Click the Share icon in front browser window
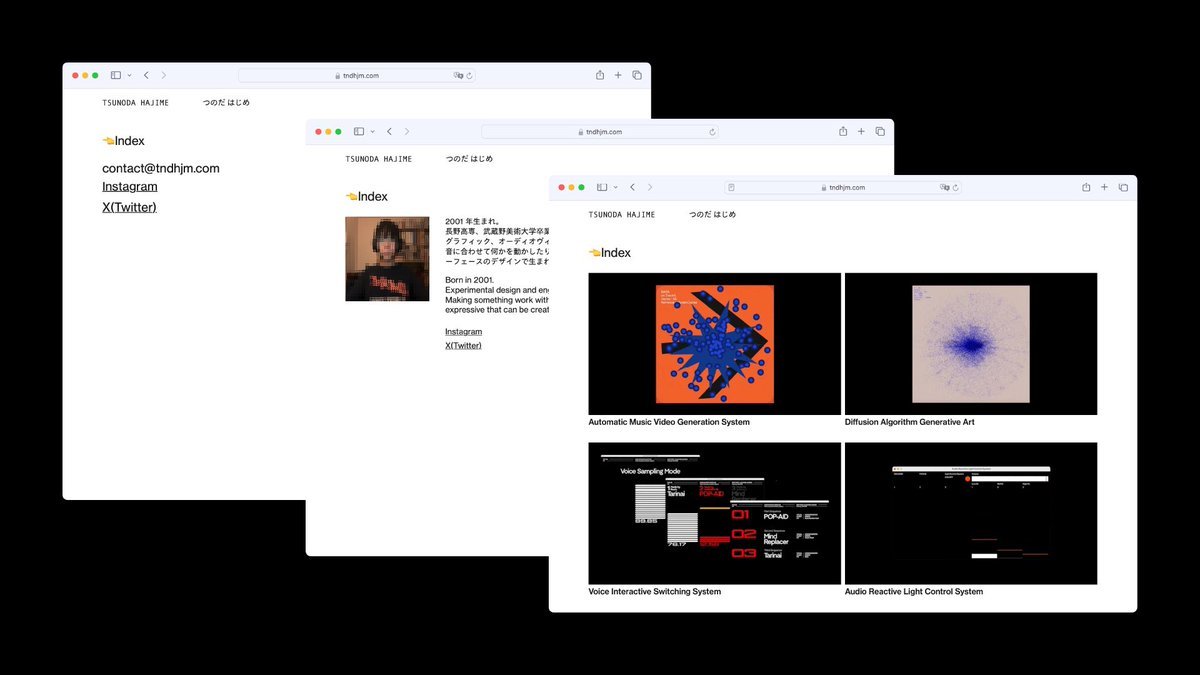This screenshot has width=1200, height=675. pos(1086,187)
